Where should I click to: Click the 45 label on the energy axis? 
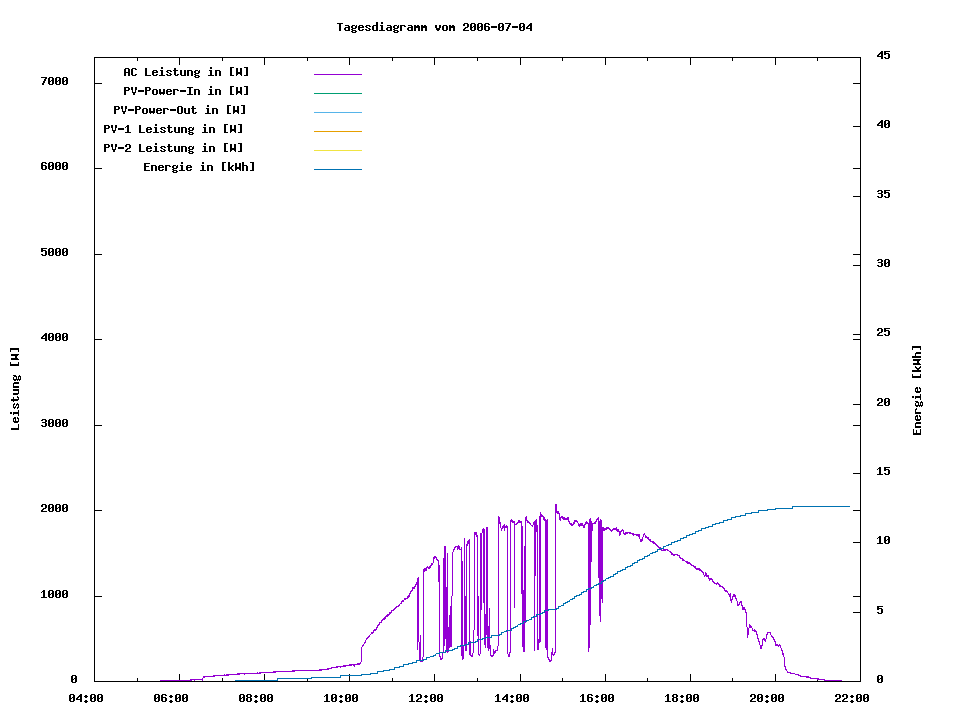pos(883,55)
